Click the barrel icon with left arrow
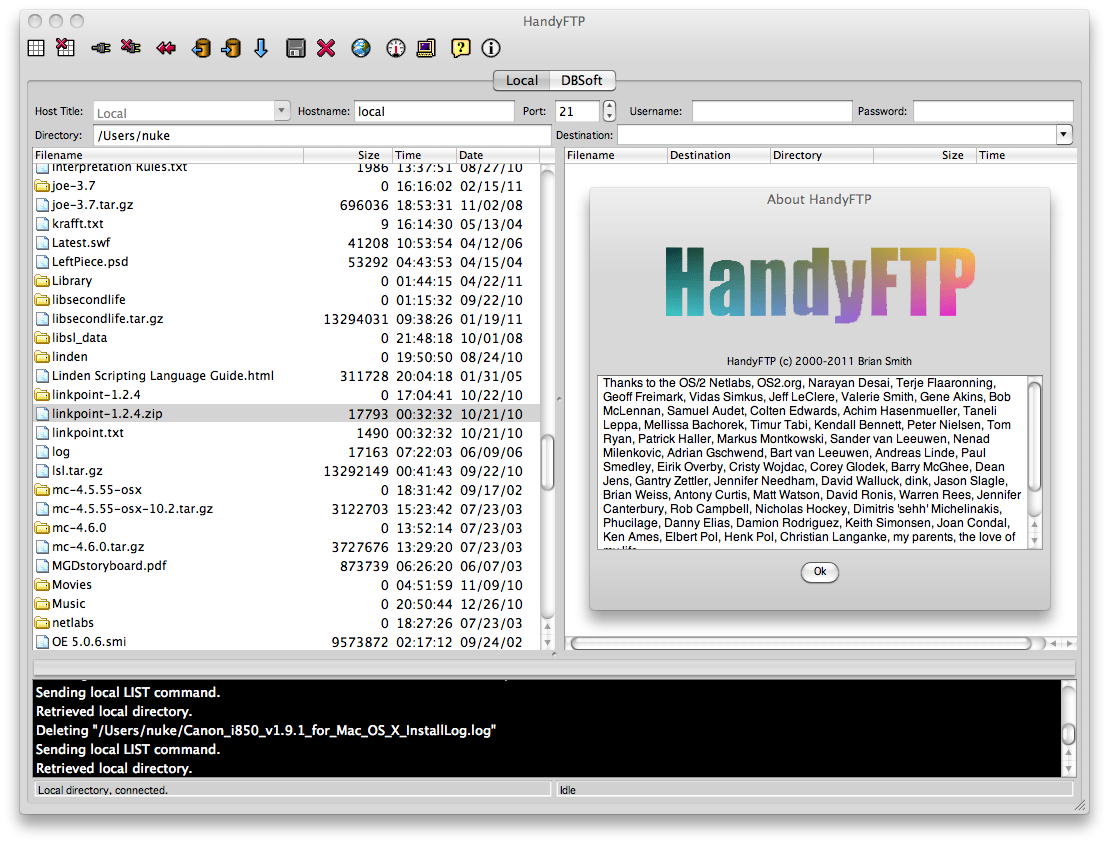1109x844 pixels. pos(202,48)
